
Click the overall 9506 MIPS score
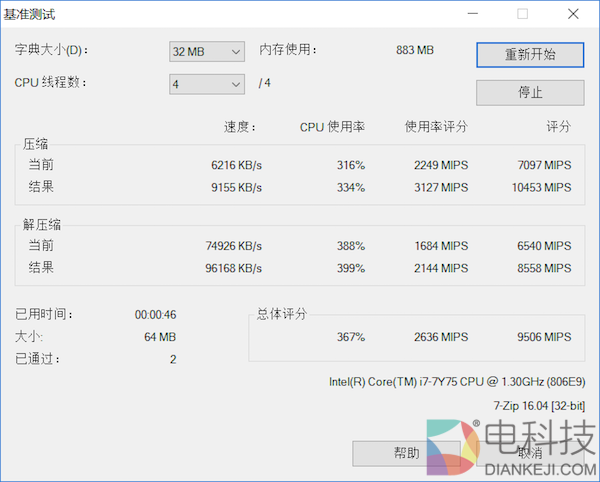544,337
